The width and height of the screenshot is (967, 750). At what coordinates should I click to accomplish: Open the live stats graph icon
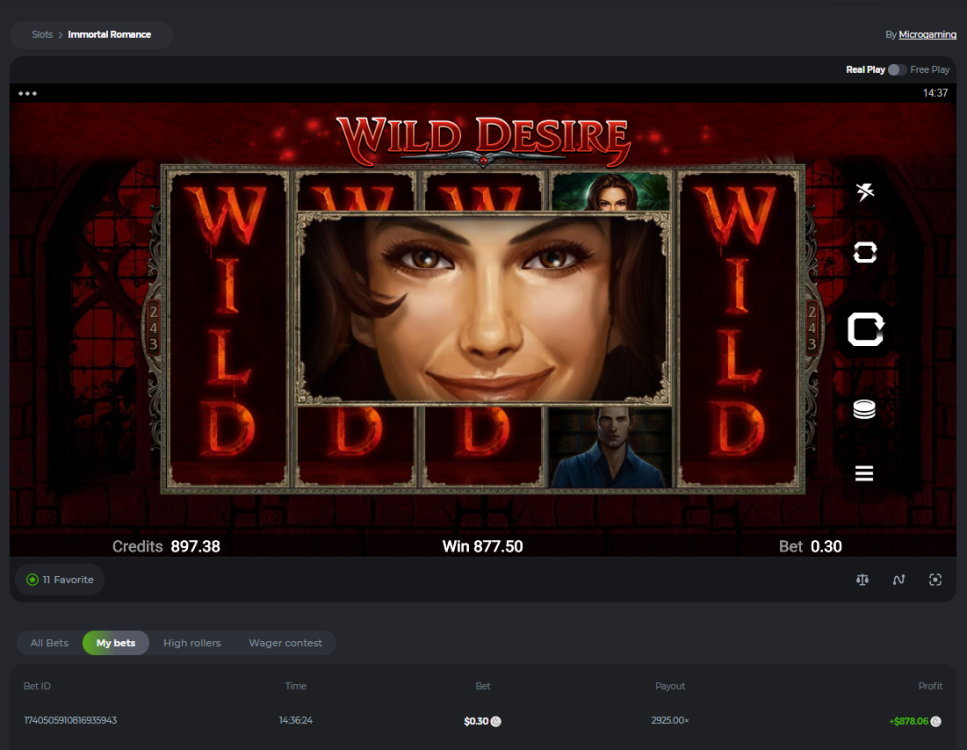pyautogui.click(x=899, y=580)
